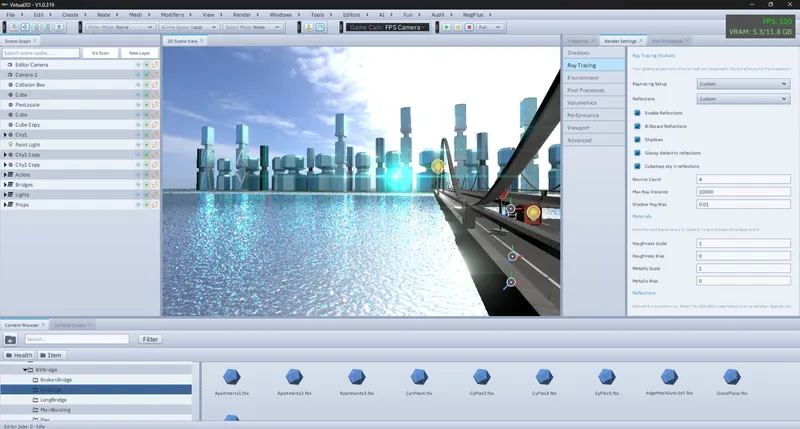Open the Gizmo Space Local dropdown

tap(188, 27)
